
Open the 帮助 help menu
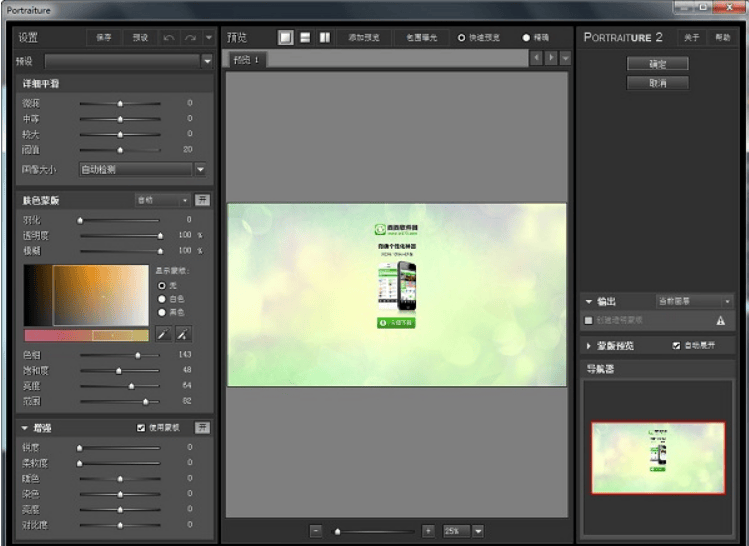pos(722,37)
